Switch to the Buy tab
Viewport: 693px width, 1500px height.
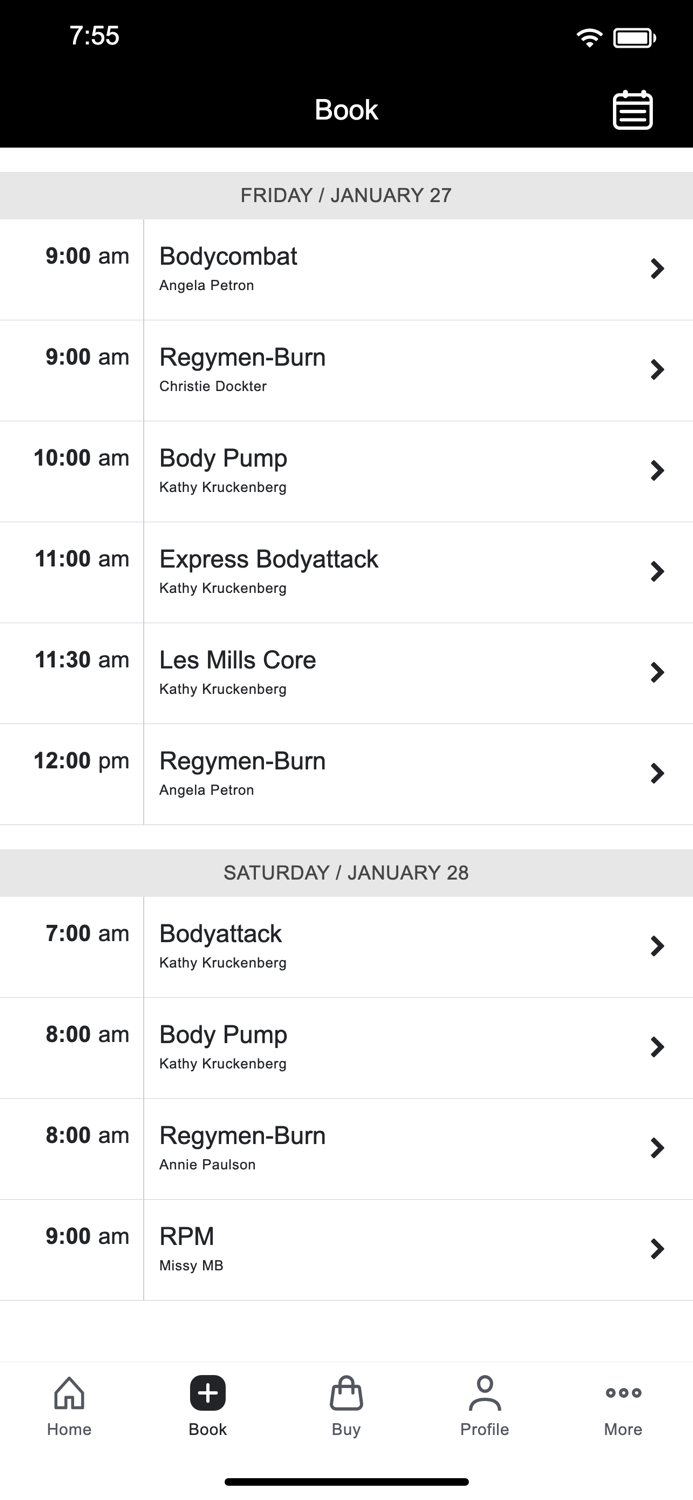pos(346,1405)
